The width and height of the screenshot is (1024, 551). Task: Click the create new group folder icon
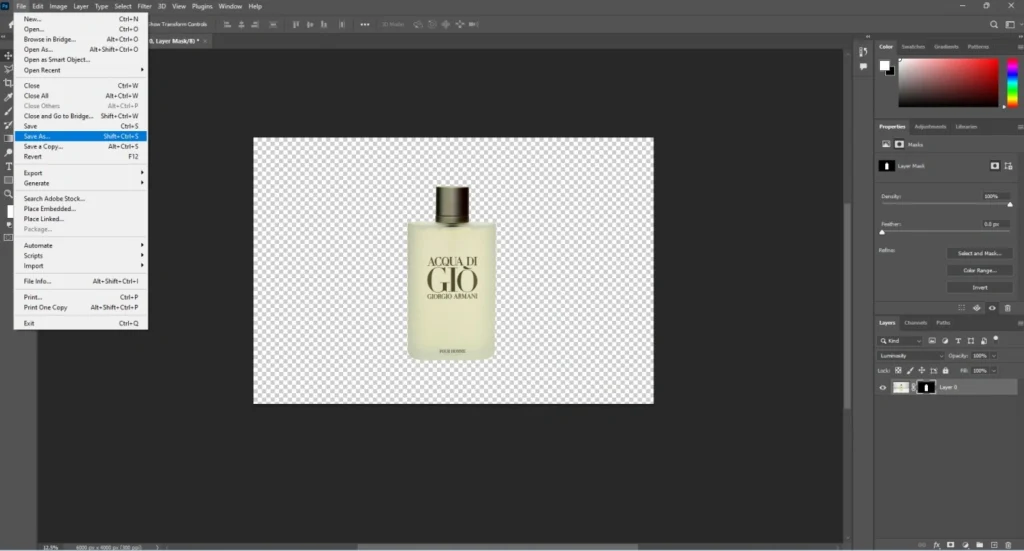coord(980,544)
